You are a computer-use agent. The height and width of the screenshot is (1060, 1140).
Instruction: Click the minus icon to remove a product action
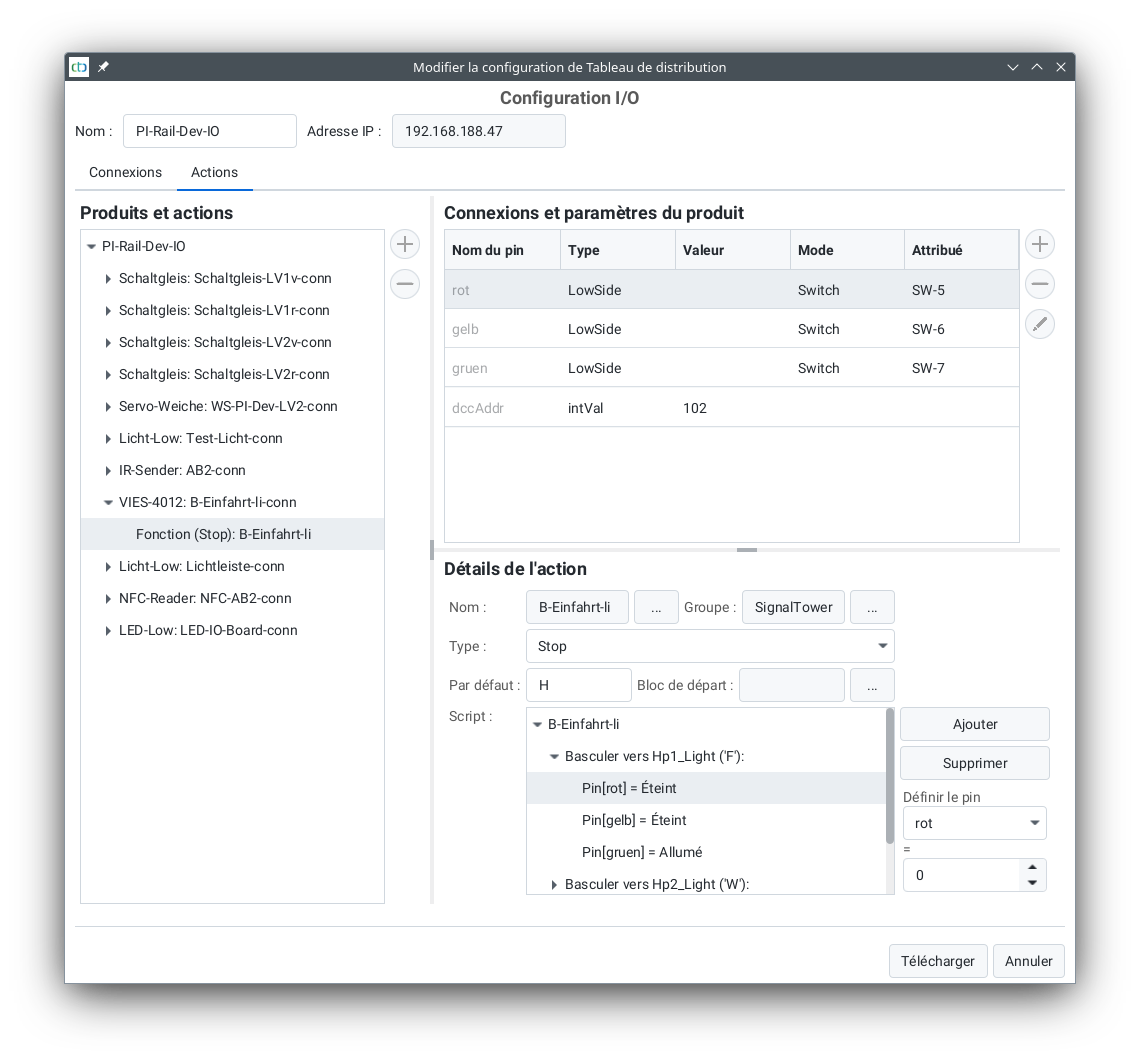[404, 283]
